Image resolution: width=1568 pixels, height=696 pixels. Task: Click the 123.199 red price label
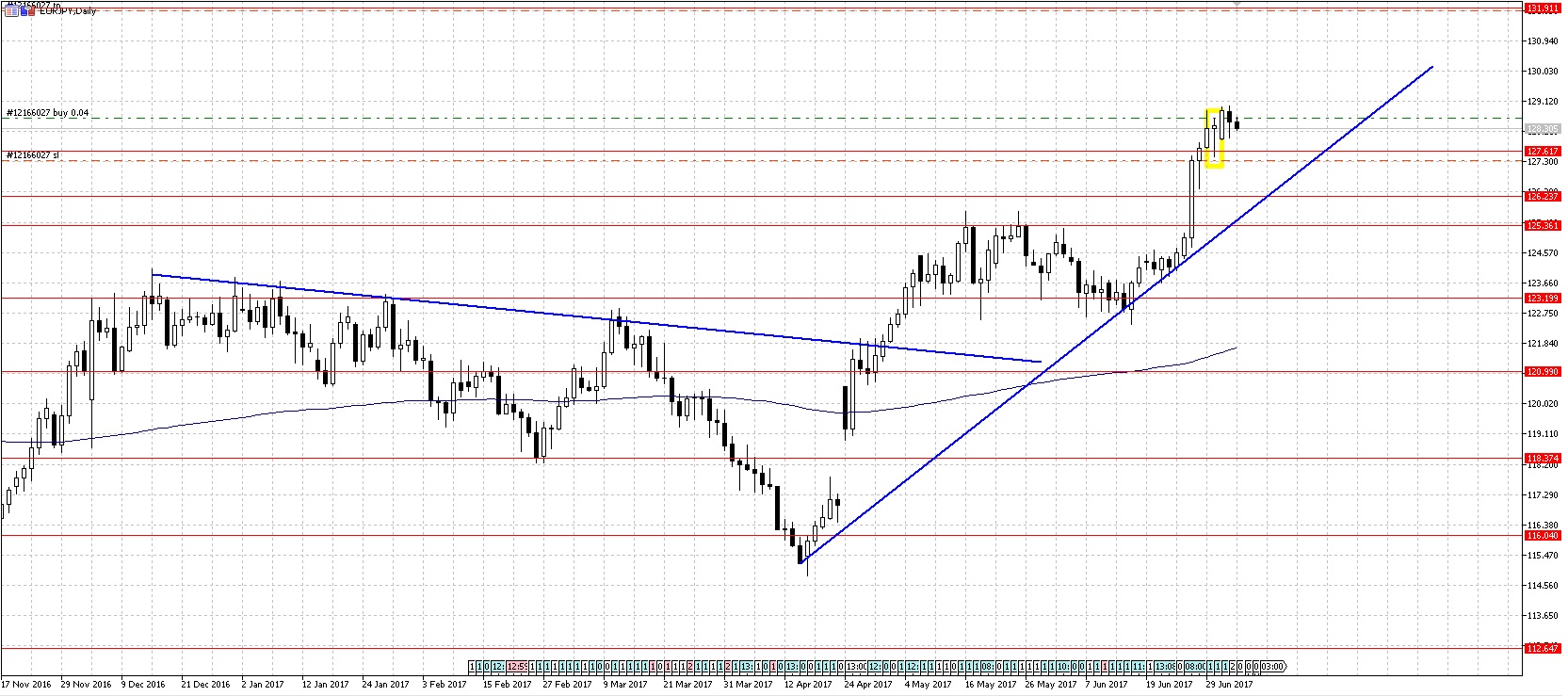tap(1543, 299)
